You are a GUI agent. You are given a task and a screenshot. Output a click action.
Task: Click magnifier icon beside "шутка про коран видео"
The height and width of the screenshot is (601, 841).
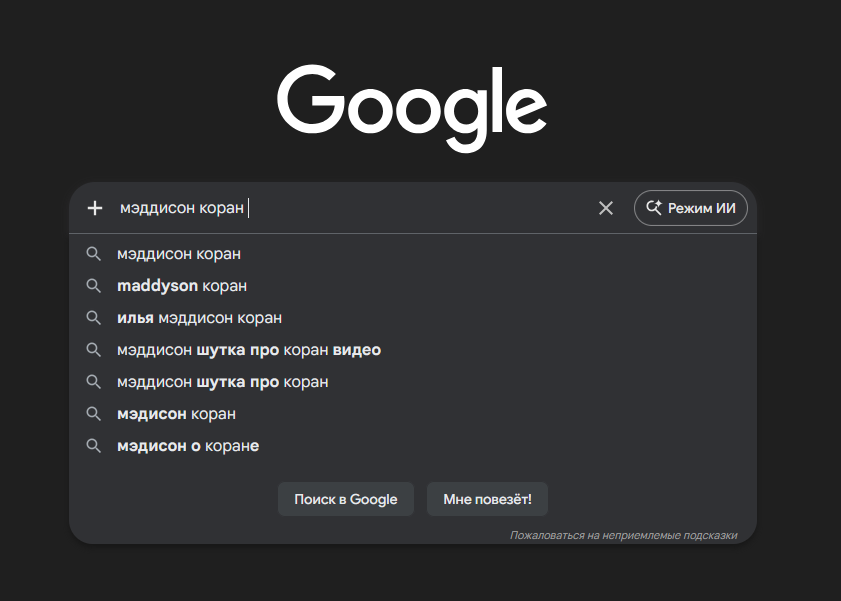[93, 350]
